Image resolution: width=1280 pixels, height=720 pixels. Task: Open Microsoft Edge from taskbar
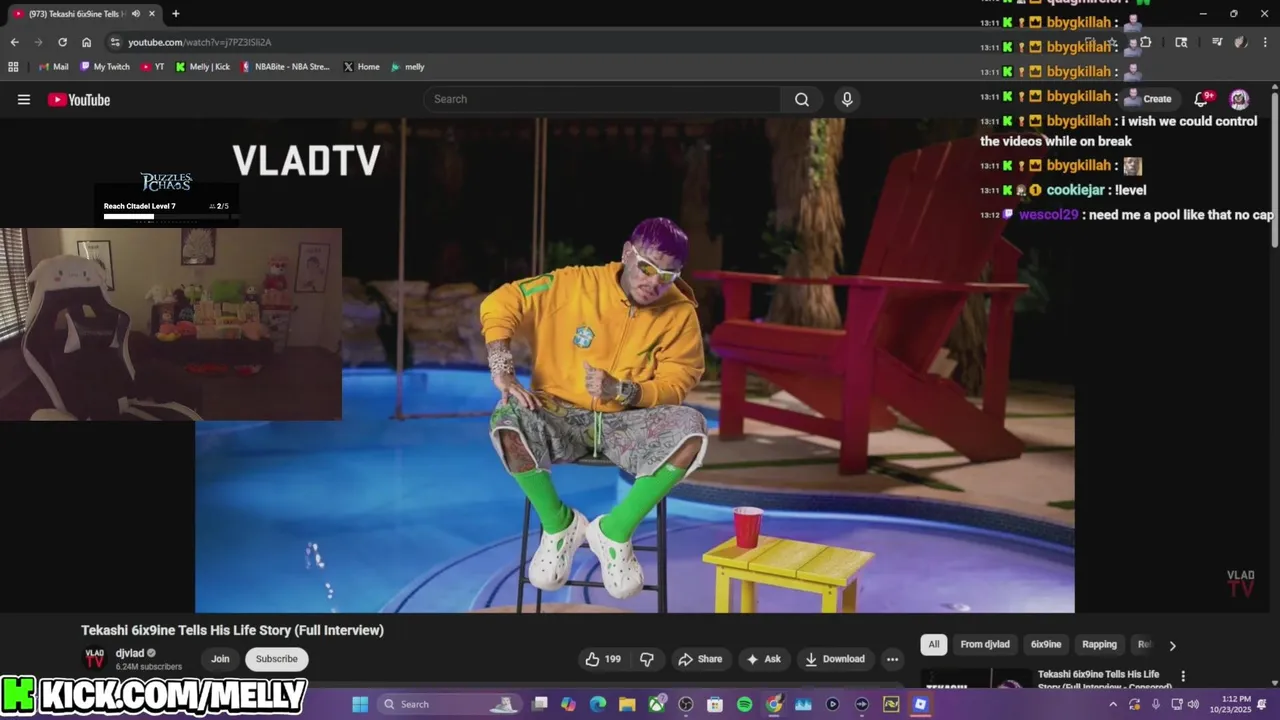598,704
